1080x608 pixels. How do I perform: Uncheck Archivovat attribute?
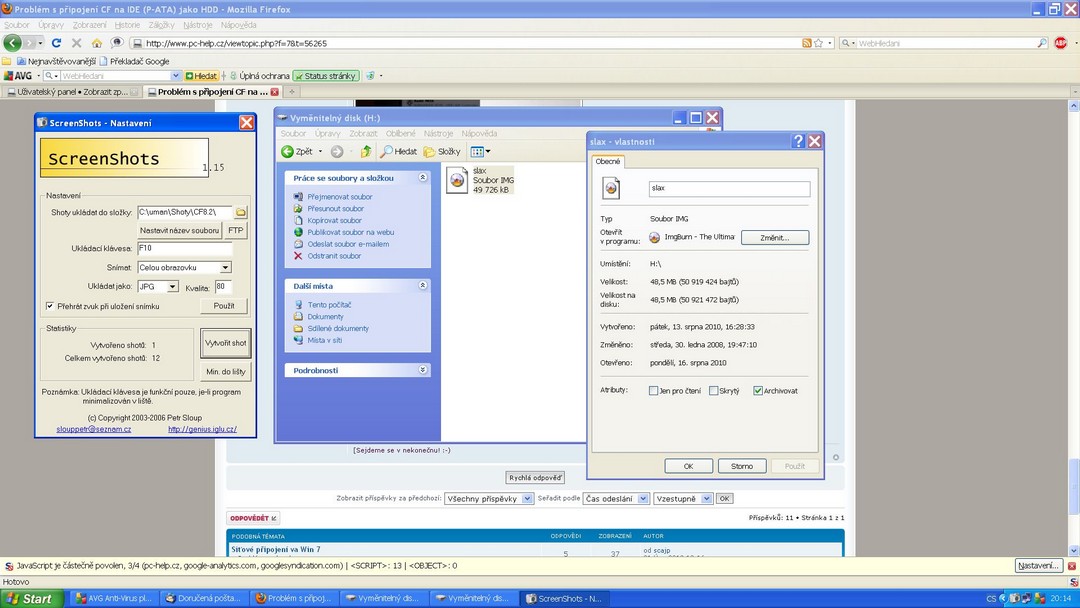[758, 391]
